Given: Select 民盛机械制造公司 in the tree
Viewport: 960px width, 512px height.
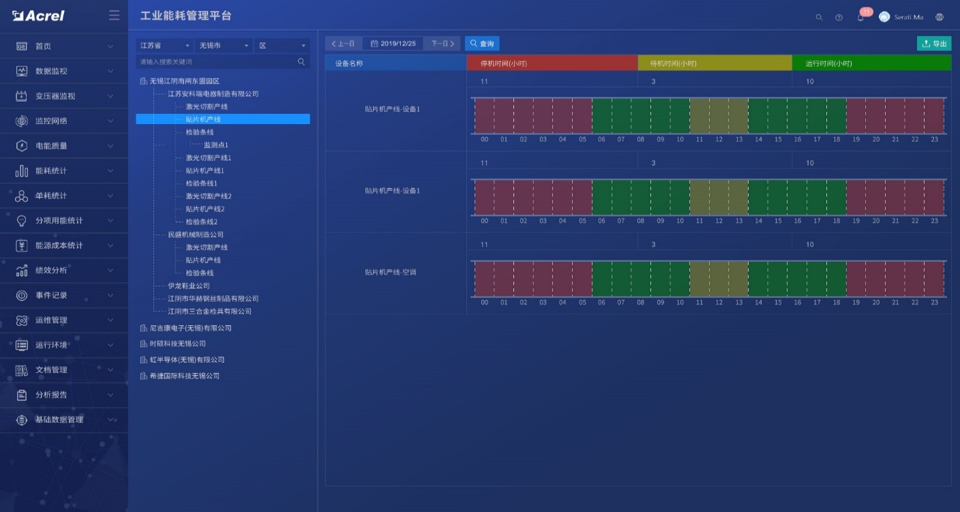Looking at the screenshot, I should click(195, 235).
